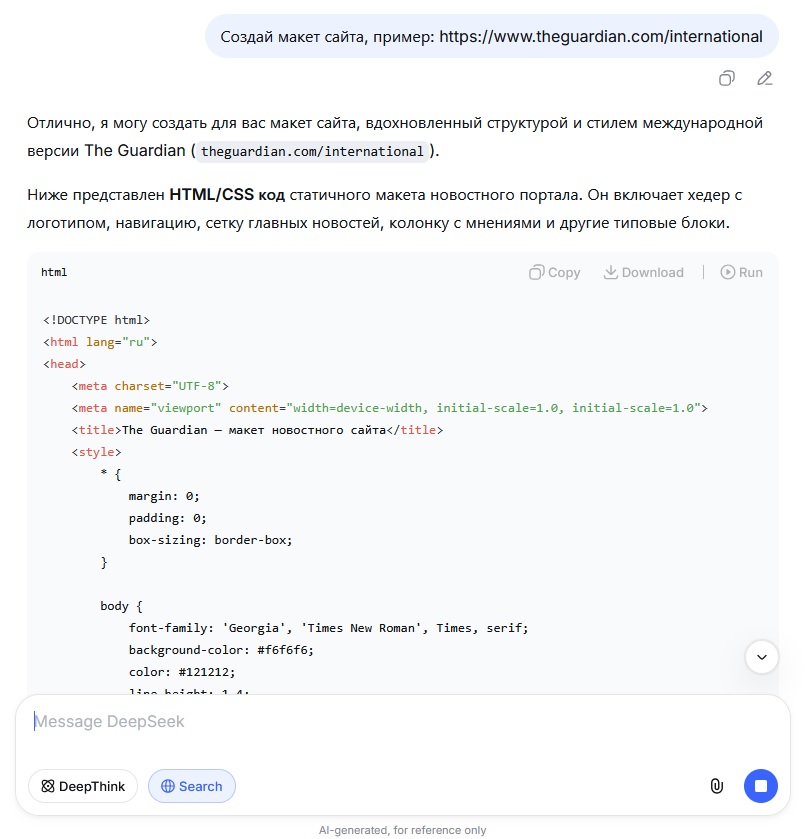Click the 'padding: 0;' code line
This screenshot has width=806, height=839.
[168, 518]
